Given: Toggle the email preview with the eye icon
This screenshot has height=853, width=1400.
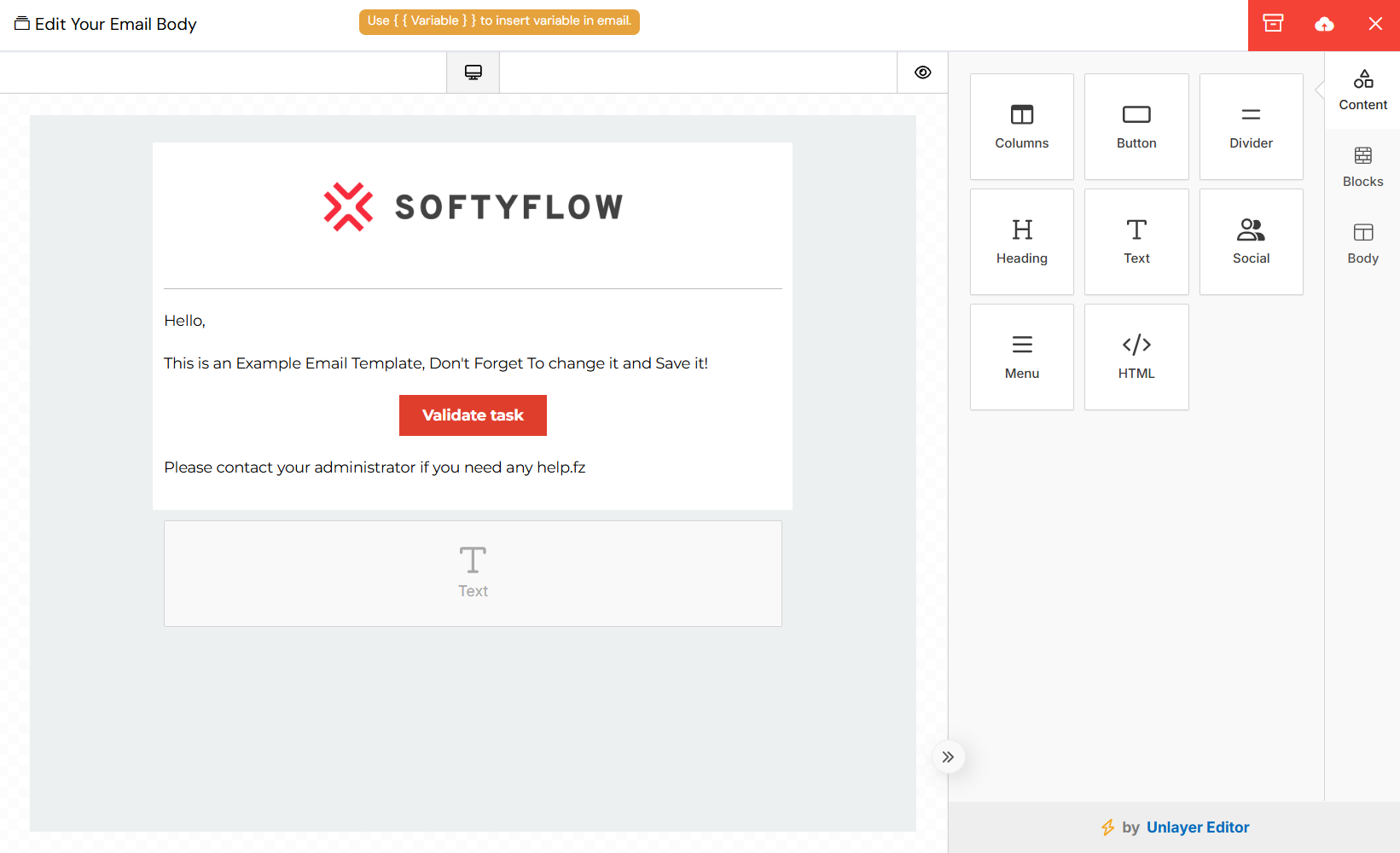Looking at the screenshot, I should pyautogui.click(x=922, y=72).
